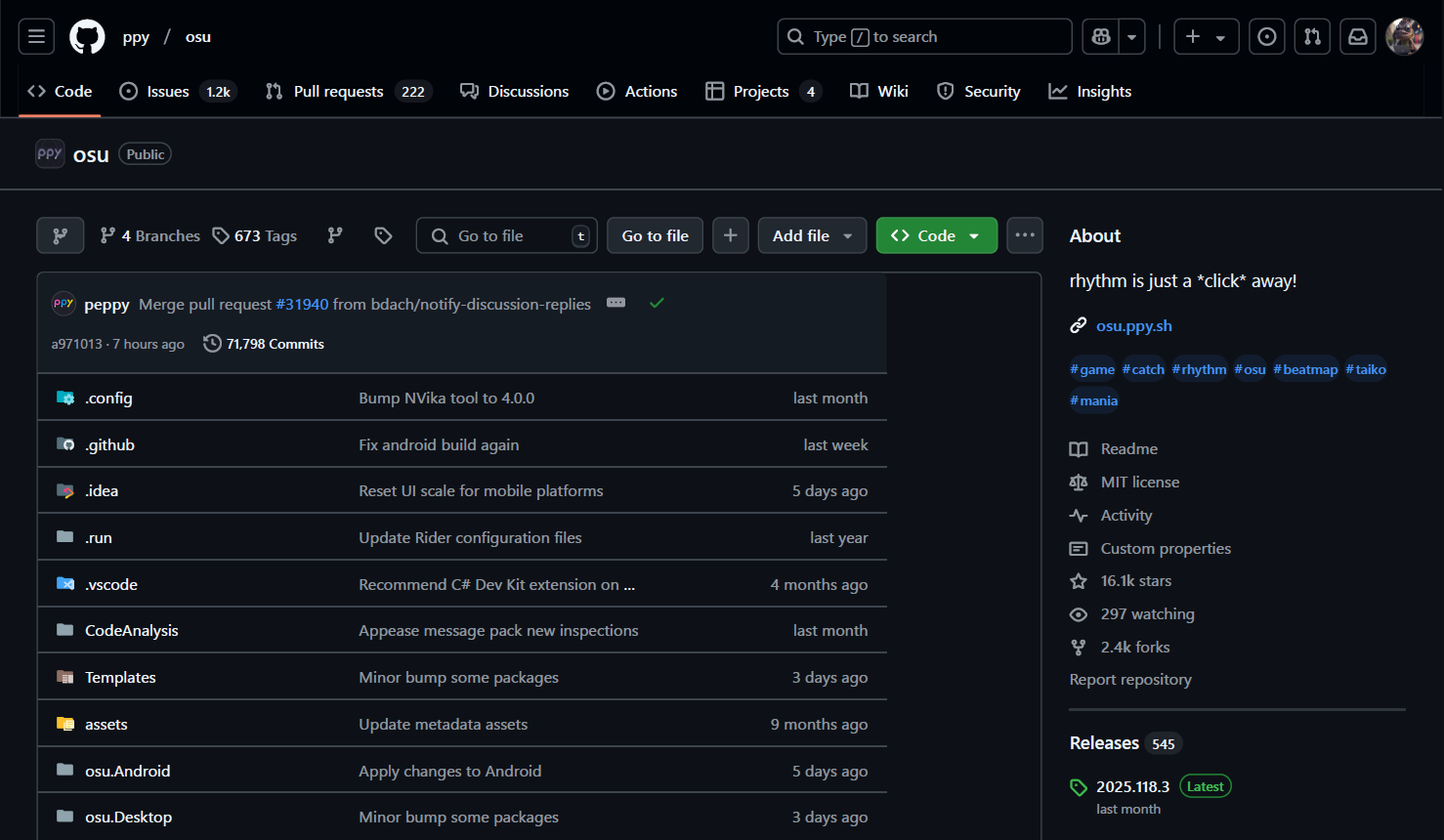1444x840 pixels.
Task: Open the assets folder
Action: click(106, 724)
